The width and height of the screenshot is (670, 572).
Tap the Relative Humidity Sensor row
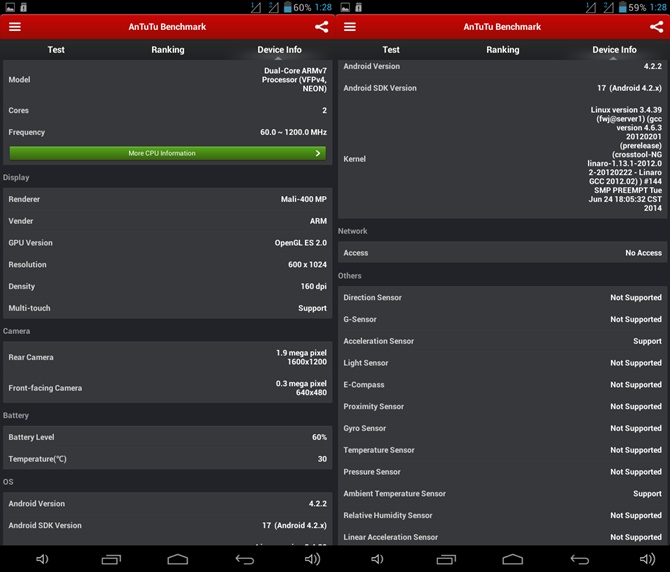point(502,515)
